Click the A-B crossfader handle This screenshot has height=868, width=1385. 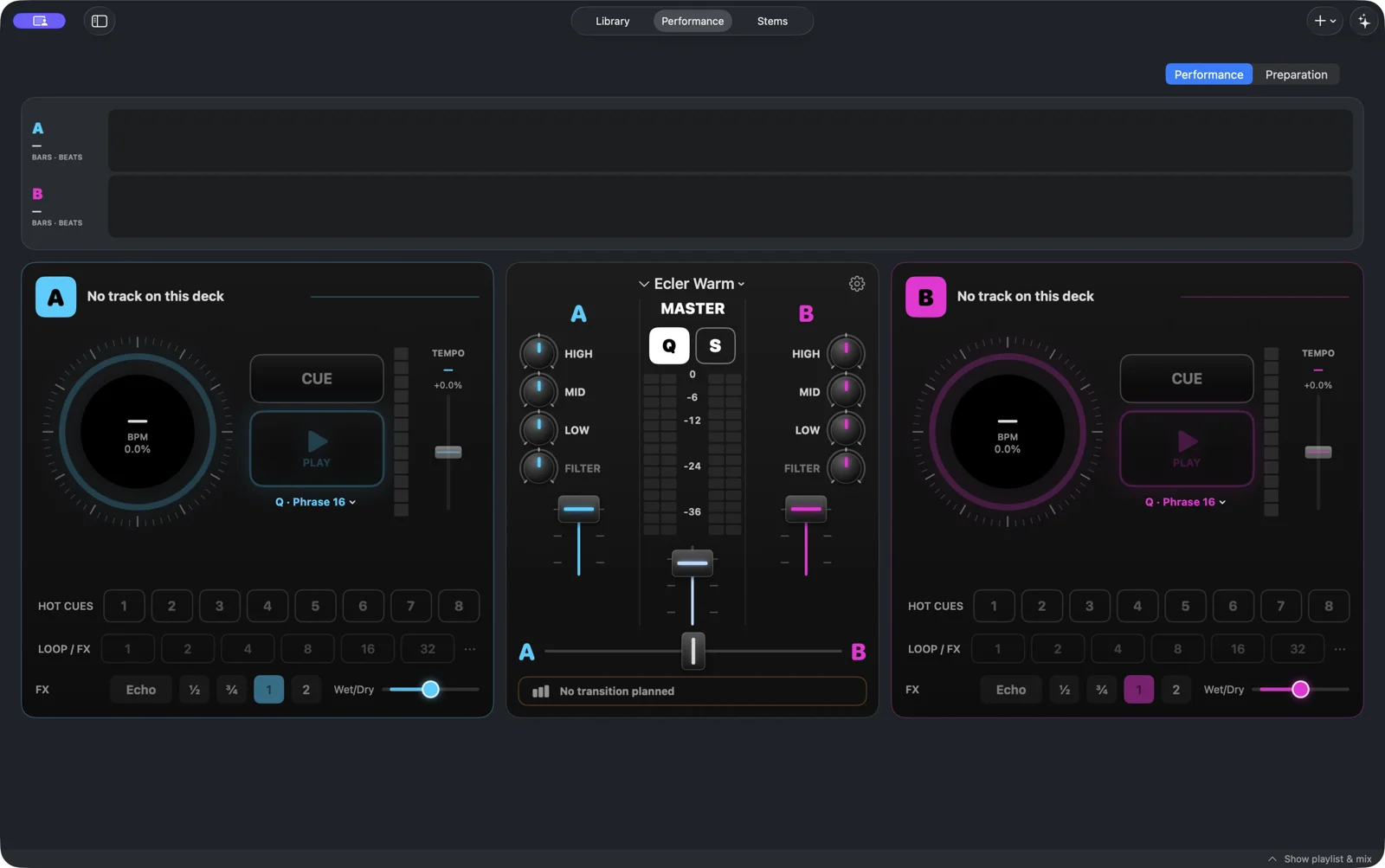(693, 652)
